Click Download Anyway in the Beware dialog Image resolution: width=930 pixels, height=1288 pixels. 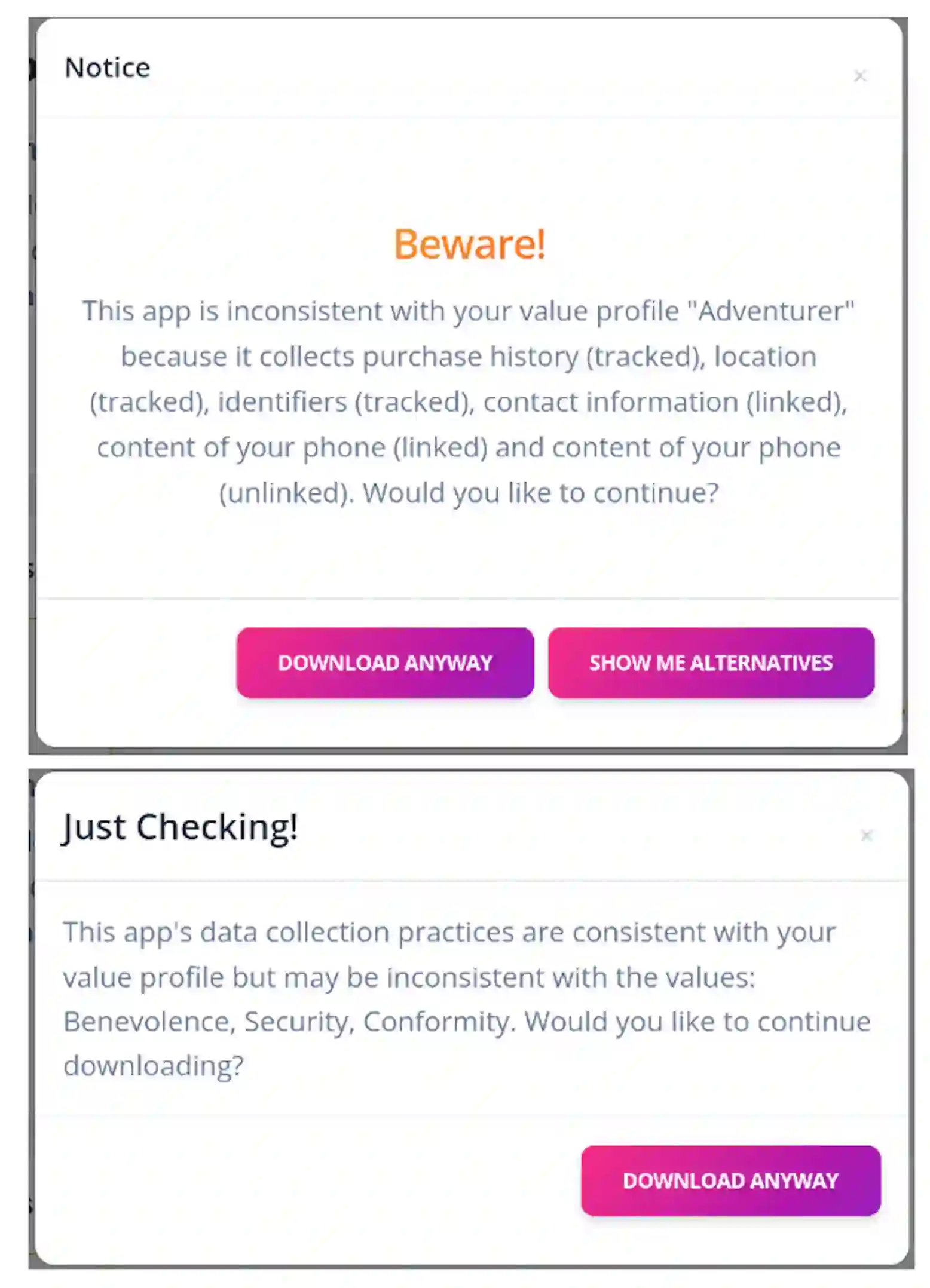point(385,663)
